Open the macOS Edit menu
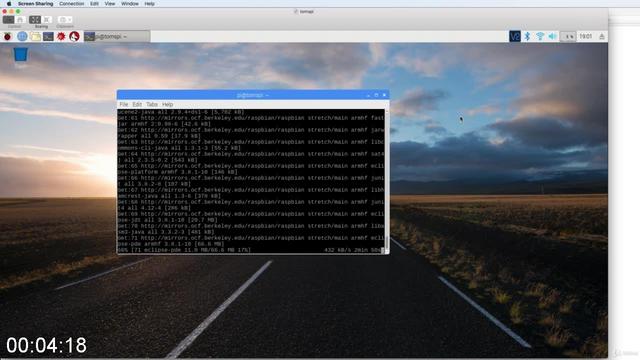Viewport: 640px width, 360px height. point(94,4)
